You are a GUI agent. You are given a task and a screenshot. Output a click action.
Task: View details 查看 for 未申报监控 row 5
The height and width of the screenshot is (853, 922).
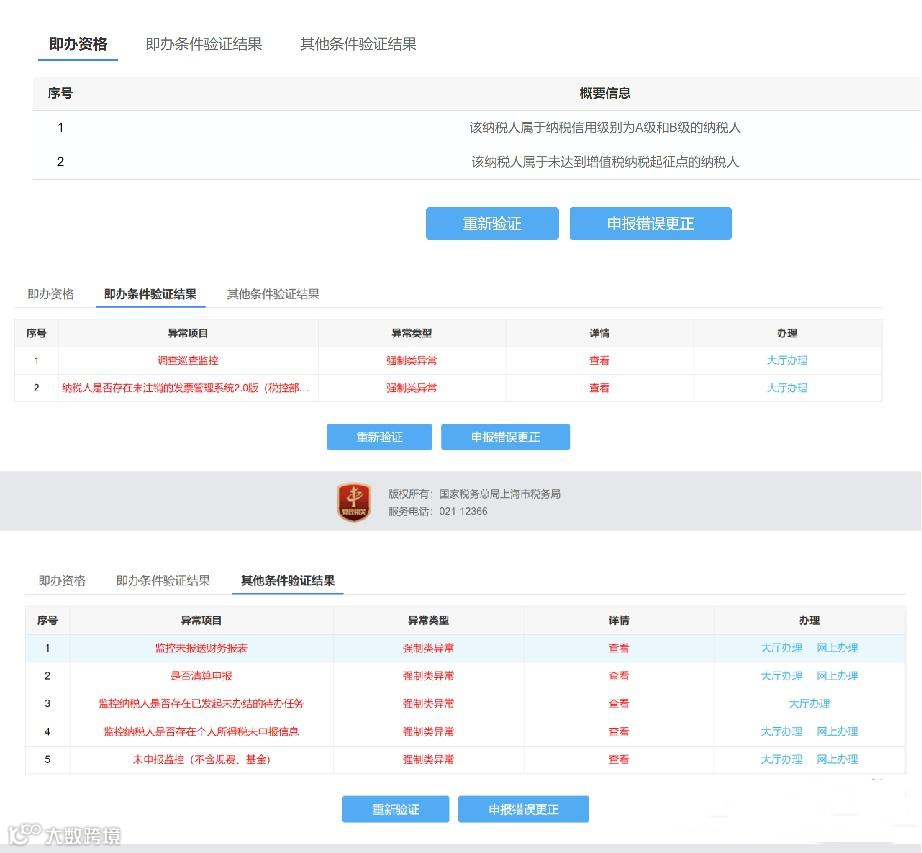point(619,760)
